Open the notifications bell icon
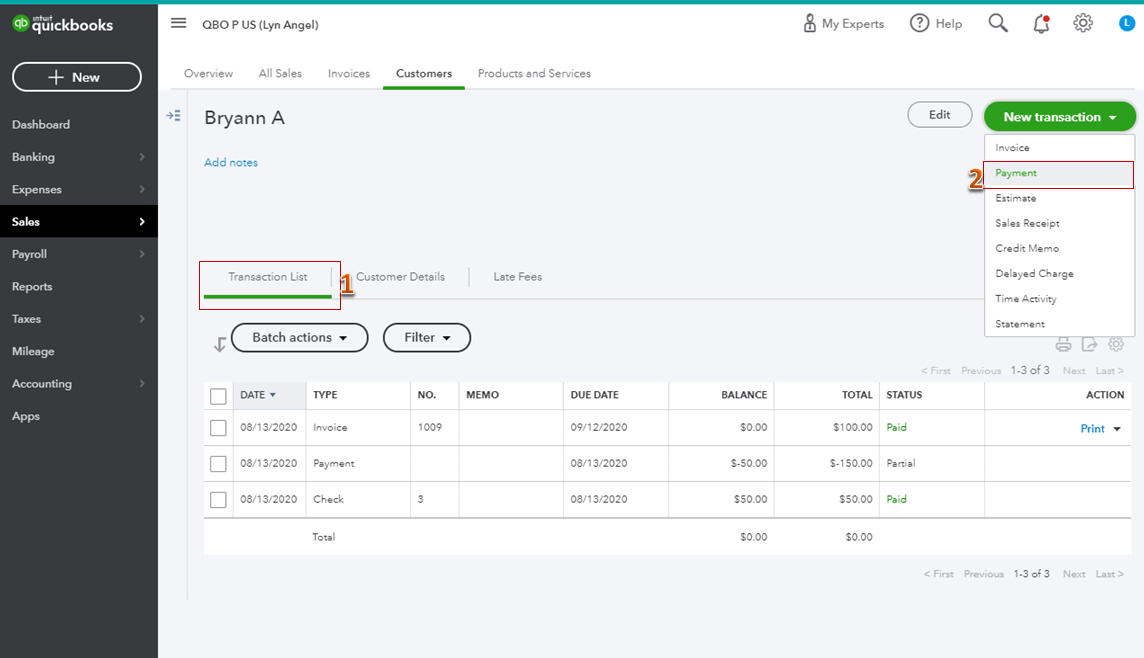Screen dimensions: 1144x658 pyautogui.click(x=1041, y=23)
